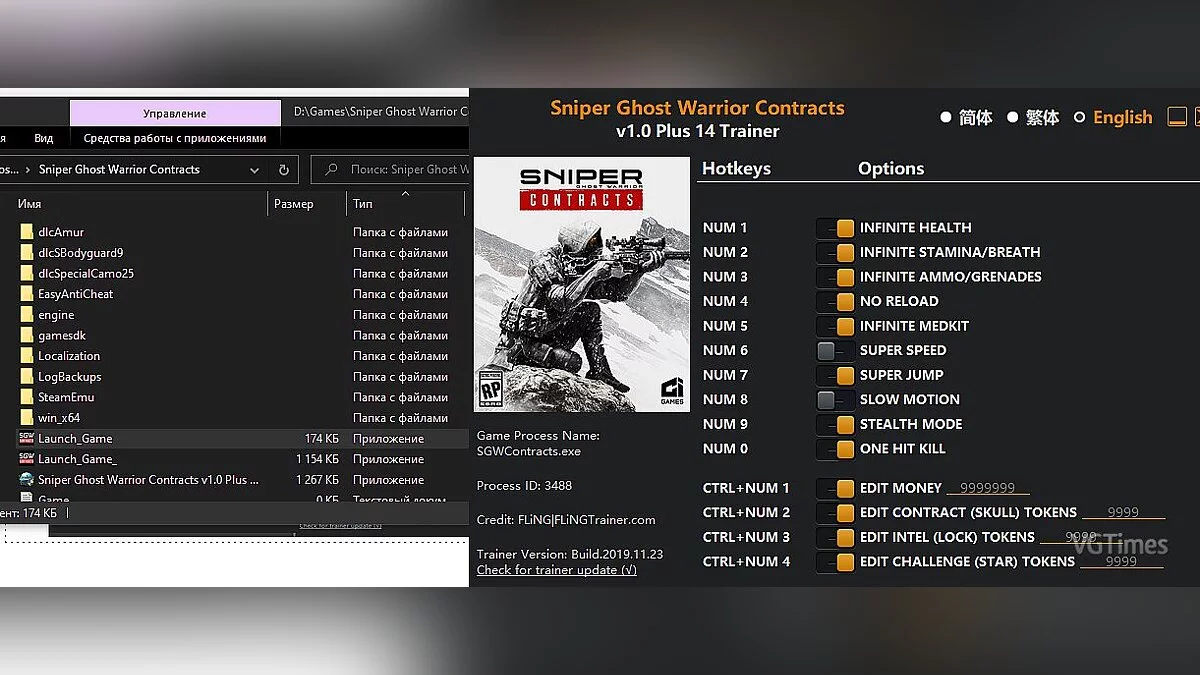Select the 简体 language radio button
This screenshot has height=675, width=1200.
coord(946,117)
